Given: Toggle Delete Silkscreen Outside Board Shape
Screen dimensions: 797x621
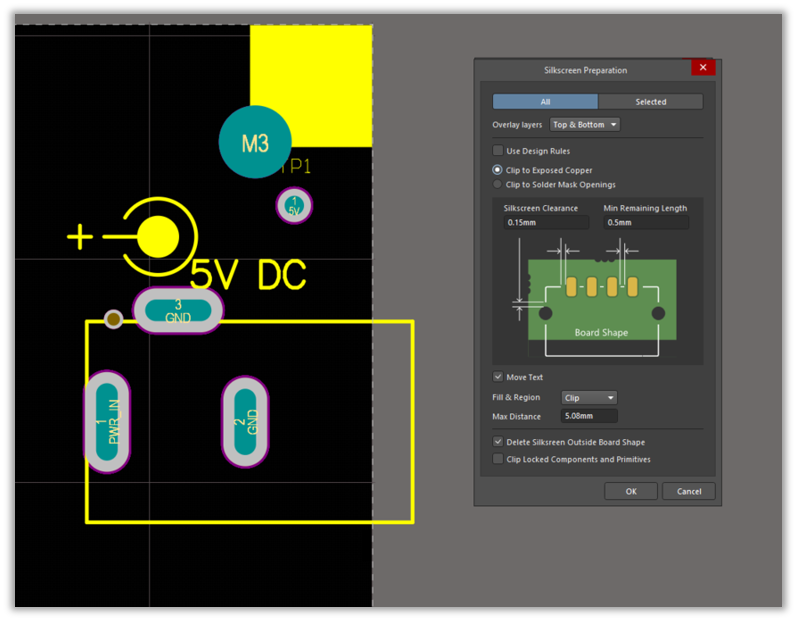Looking at the screenshot, I should (x=498, y=442).
